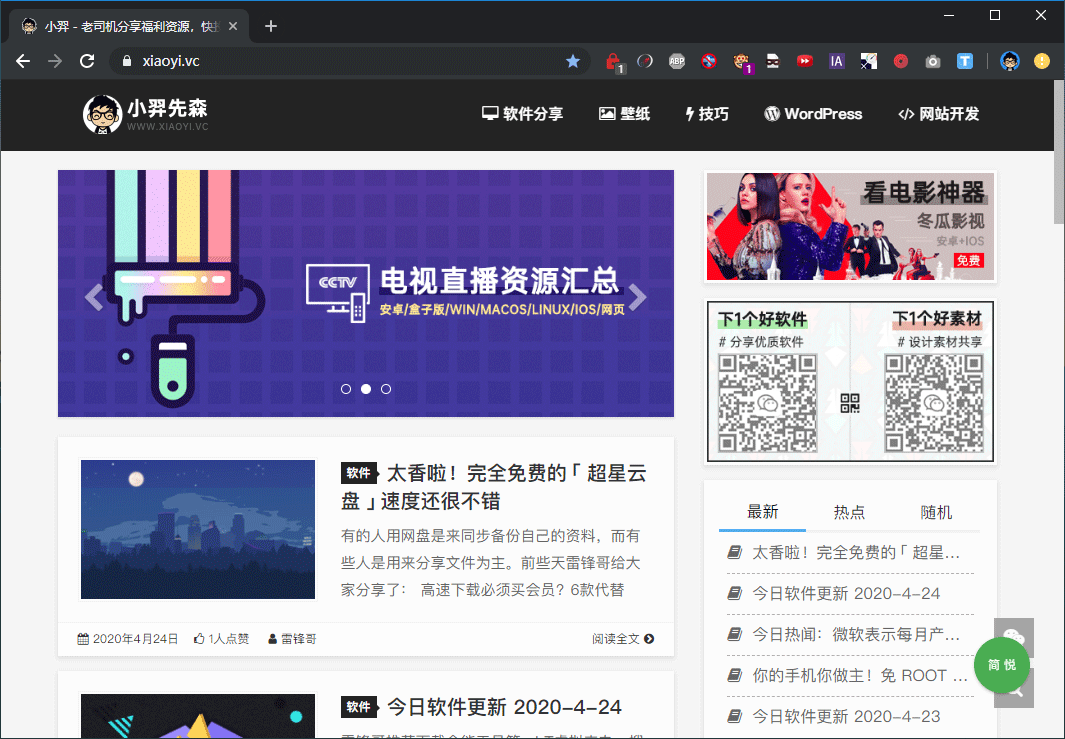Open the 软件分享 navigation menu

pos(522,114)
